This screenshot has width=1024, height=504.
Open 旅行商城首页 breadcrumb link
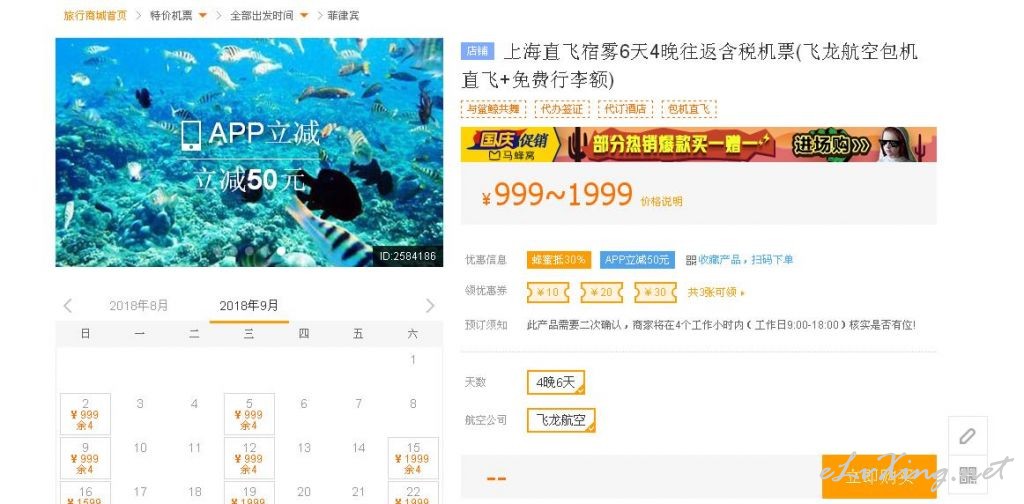[x=95, y=16]
